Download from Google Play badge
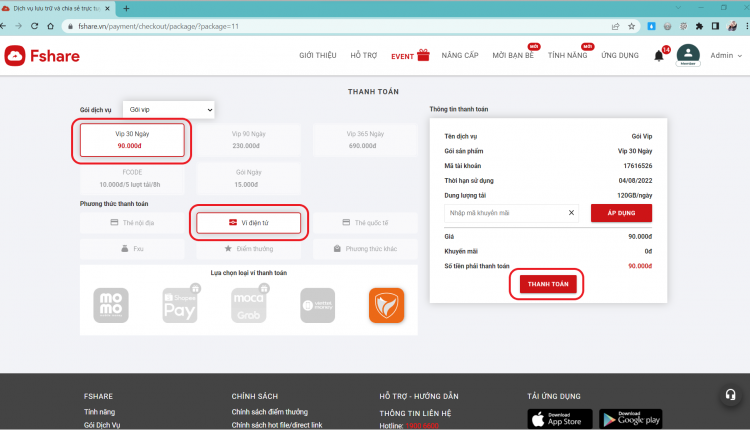The width and height of the screenshot is (750, 430). pos(630,419)
